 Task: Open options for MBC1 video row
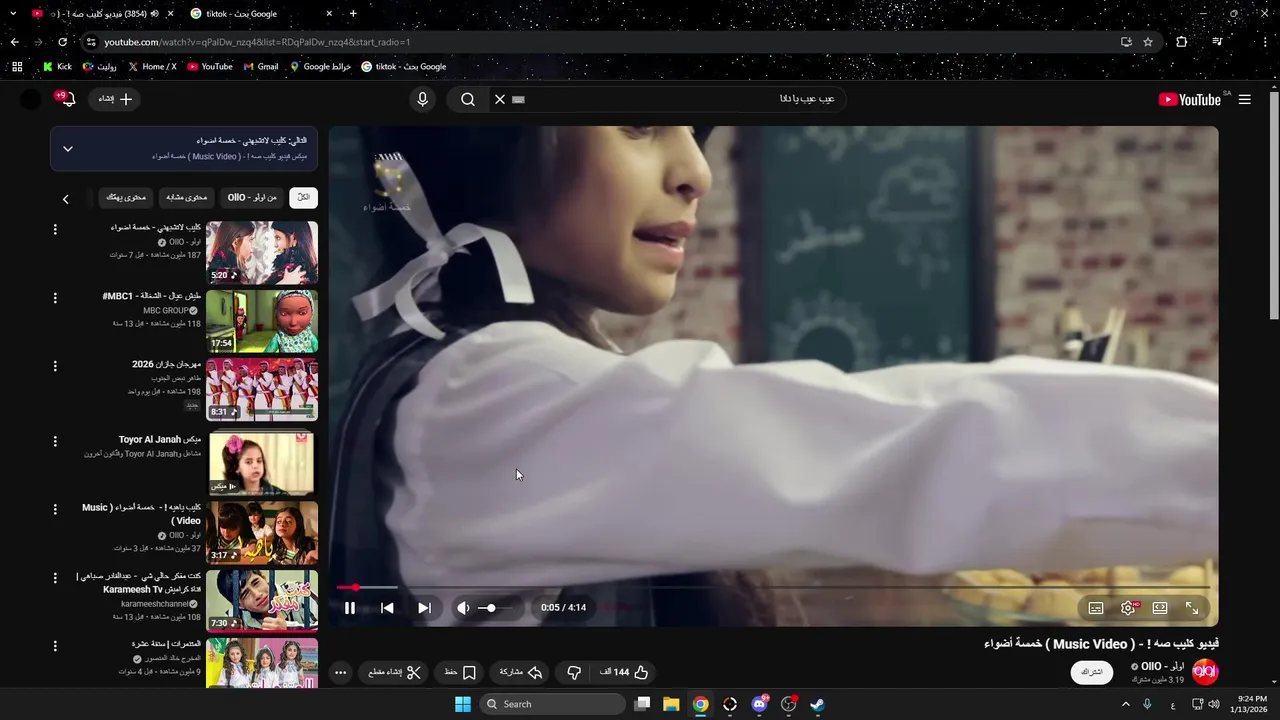[55, 298]
